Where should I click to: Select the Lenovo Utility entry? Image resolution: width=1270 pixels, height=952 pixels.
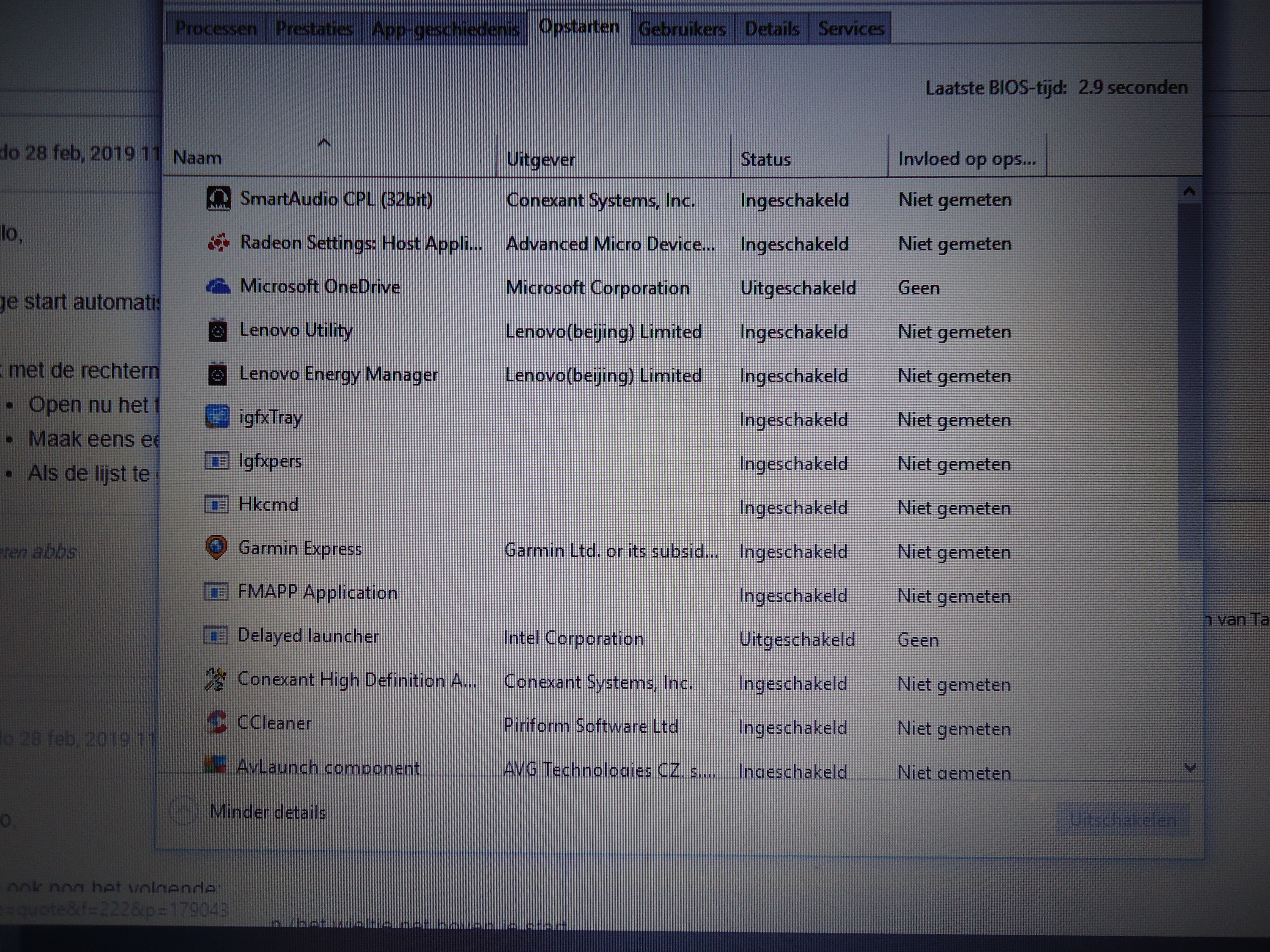coord(671,331)
